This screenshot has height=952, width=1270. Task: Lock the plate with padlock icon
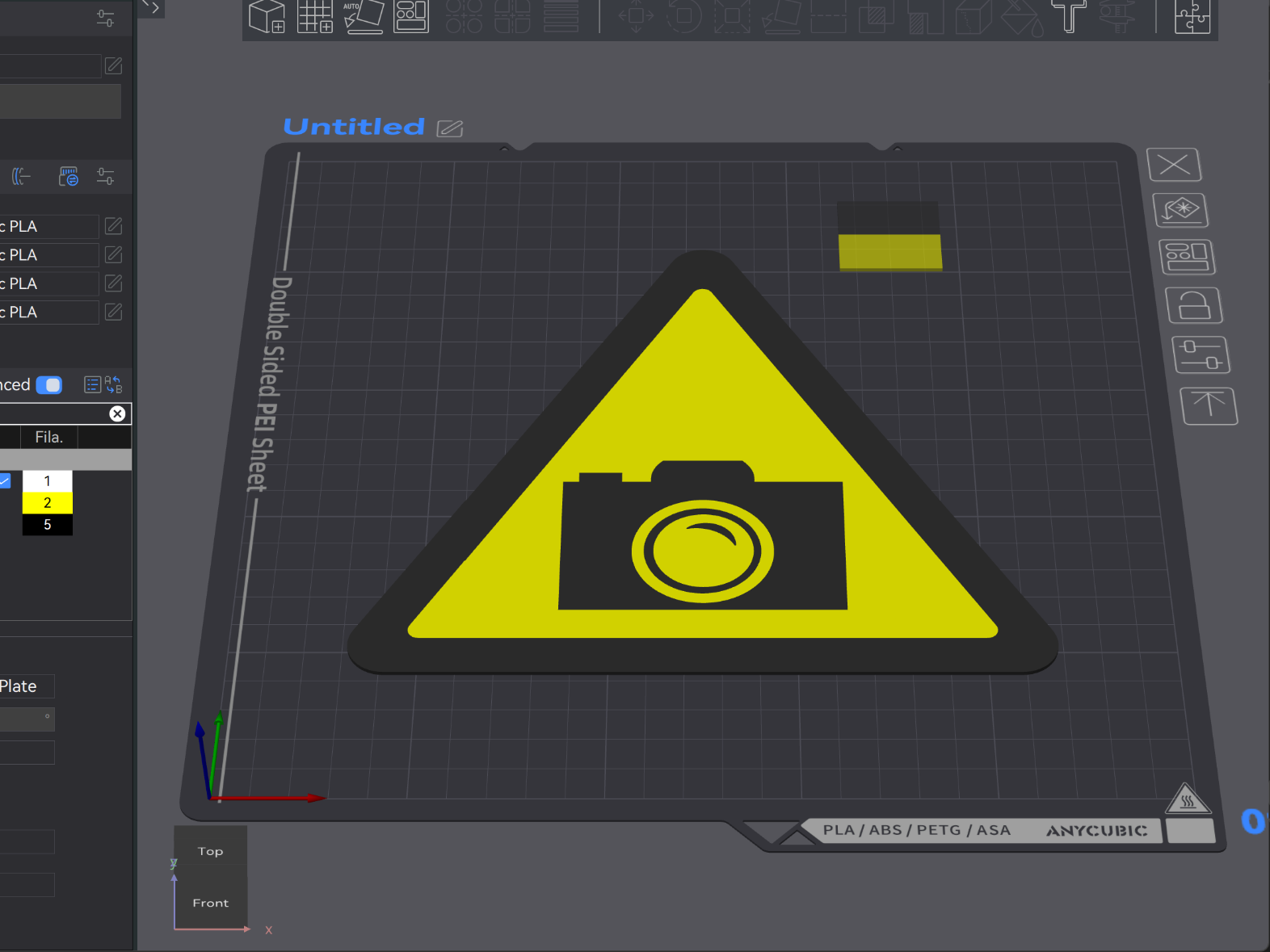tap(1194, 305)
